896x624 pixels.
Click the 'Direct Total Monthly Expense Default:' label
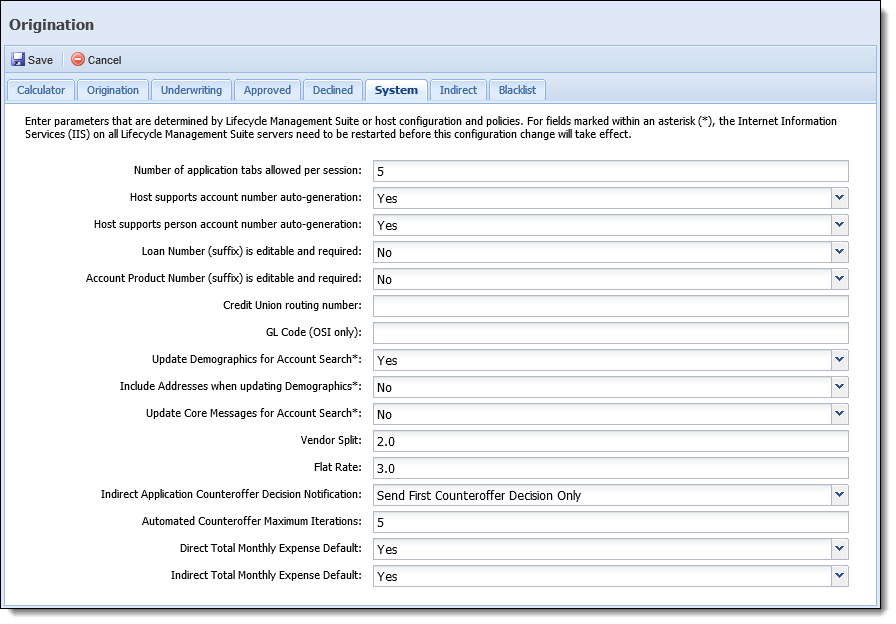(x=270, y=549)
